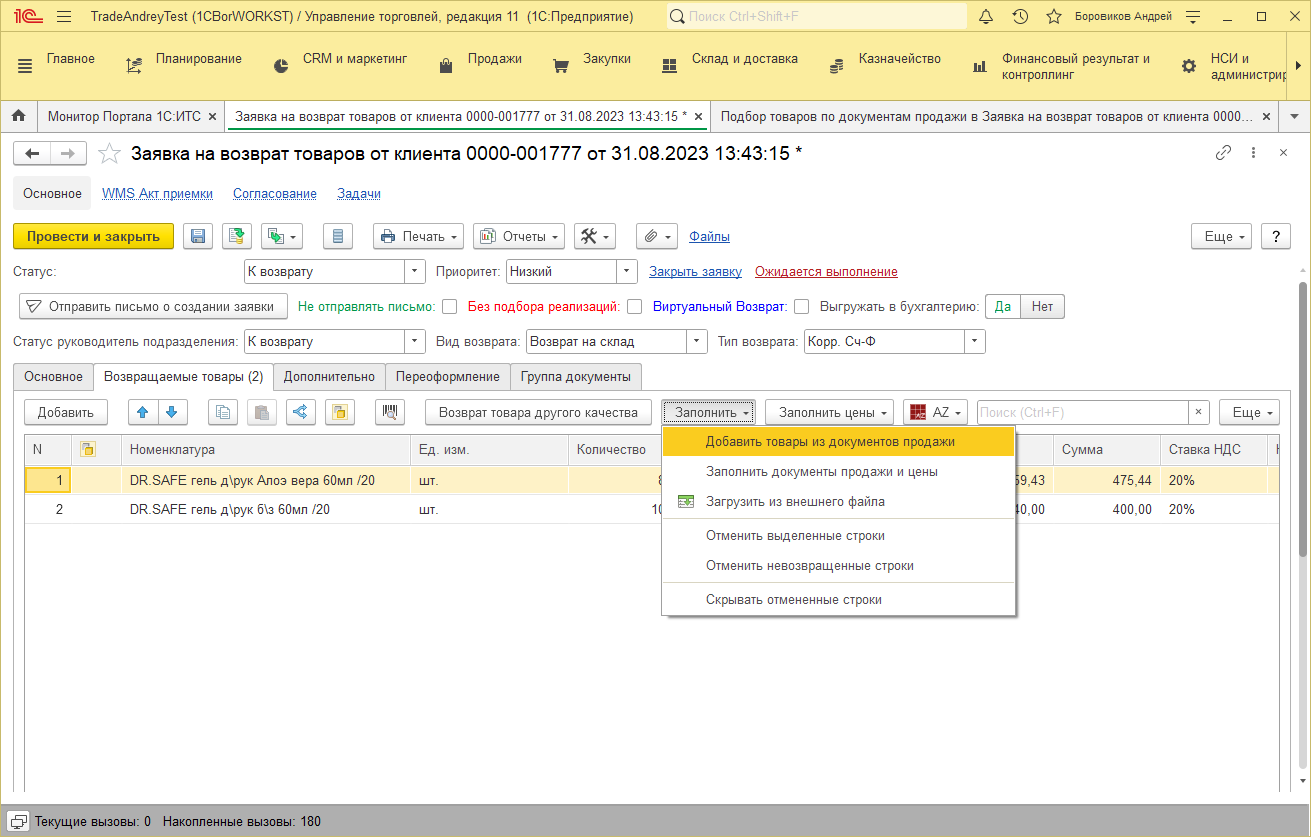
Task: Open the paperclip attachments button
Action: tap(657, 236)
